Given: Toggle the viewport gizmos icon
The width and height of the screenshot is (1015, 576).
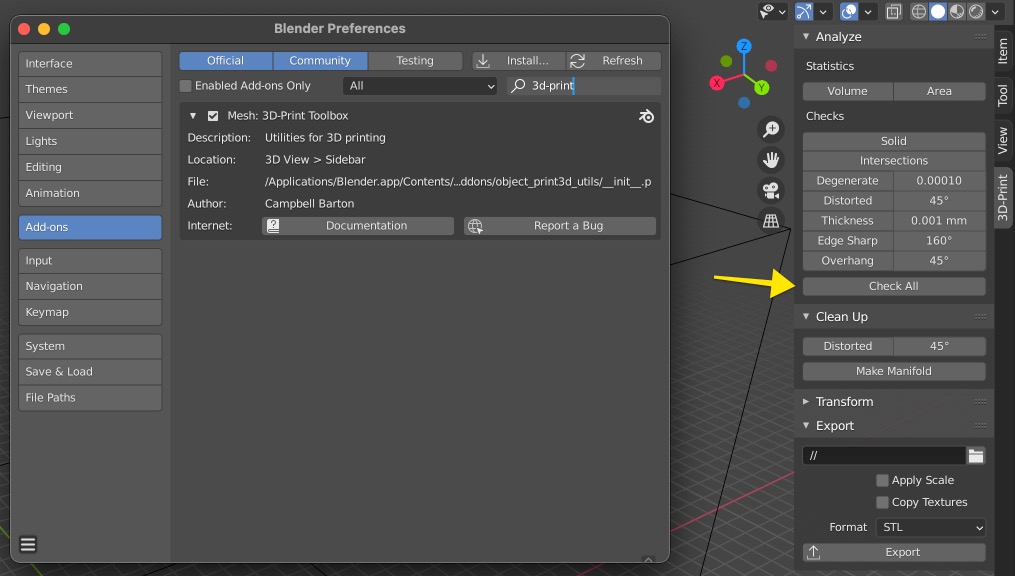Looking at the screenshot, I should pyautogui.click(x=804, y=11).
